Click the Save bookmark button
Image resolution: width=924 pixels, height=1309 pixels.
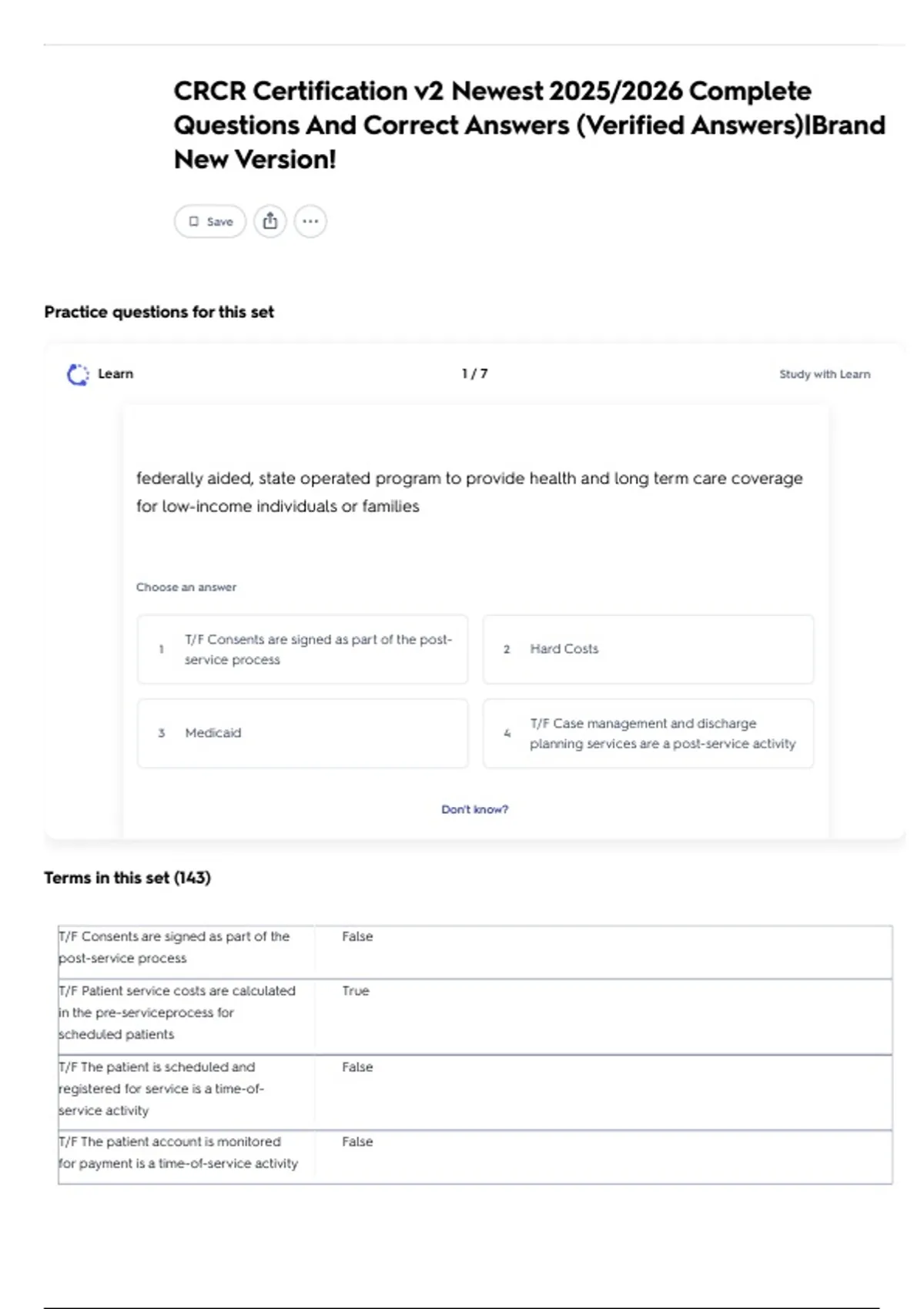(x=210, y=222)
